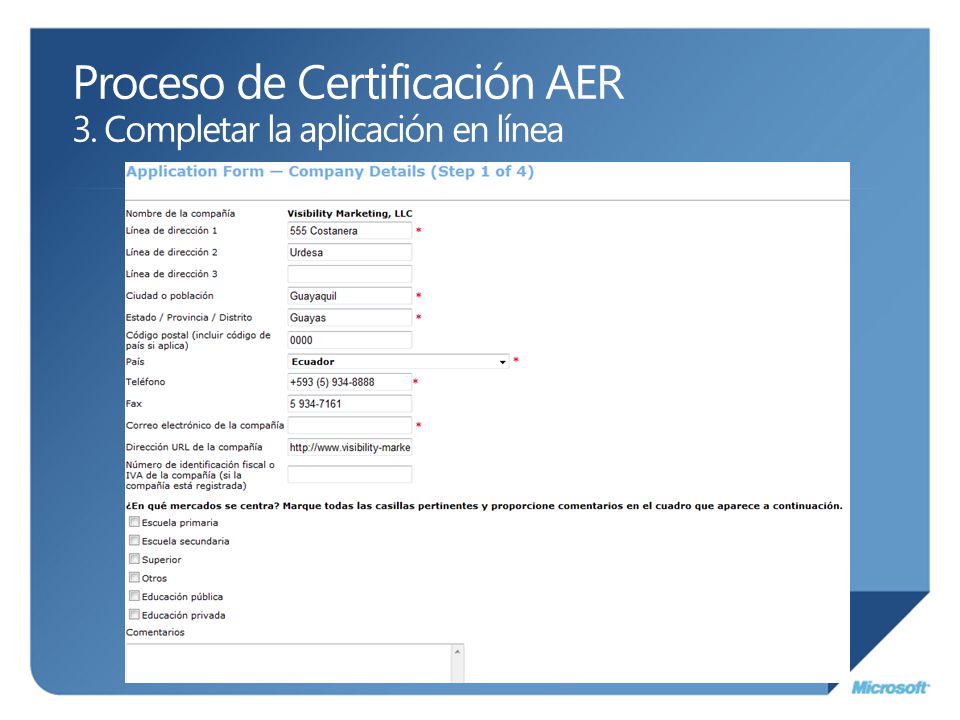Screen dimensions: 960x720
Task: Click the Línea de dirección 1 field
Action: pos(350,231)
